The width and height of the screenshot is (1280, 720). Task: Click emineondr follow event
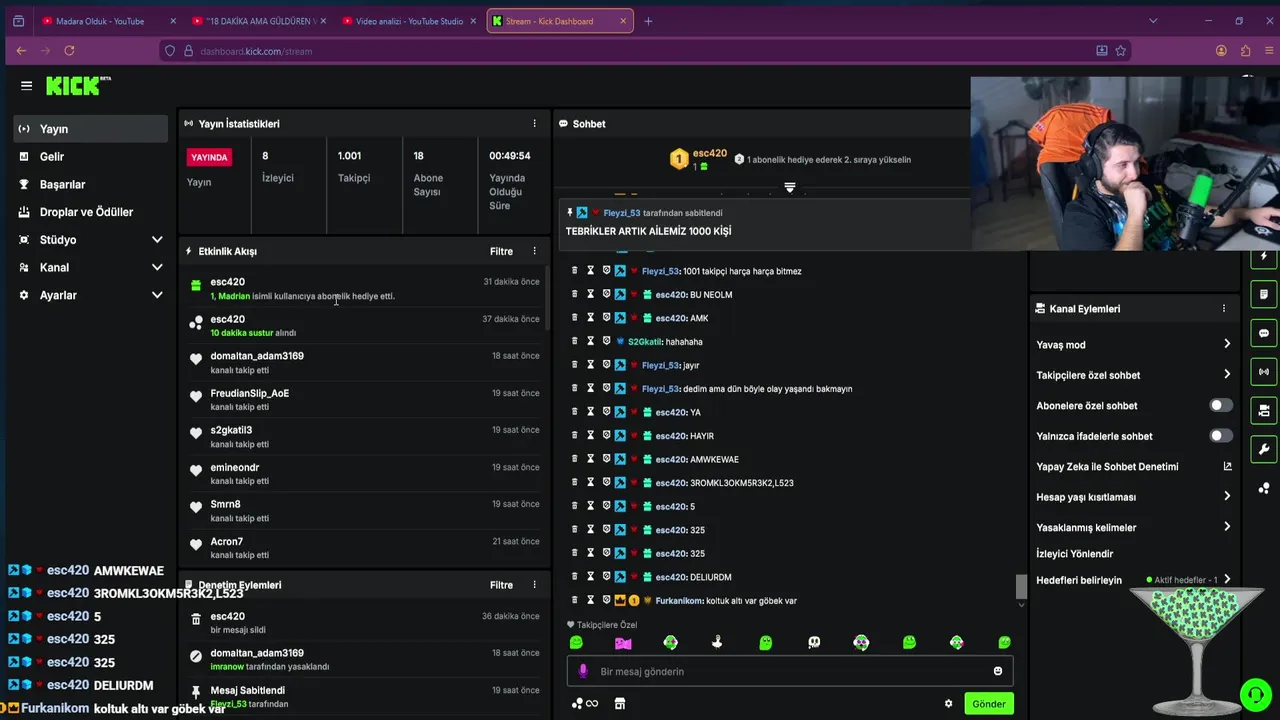tap(364, 473)
